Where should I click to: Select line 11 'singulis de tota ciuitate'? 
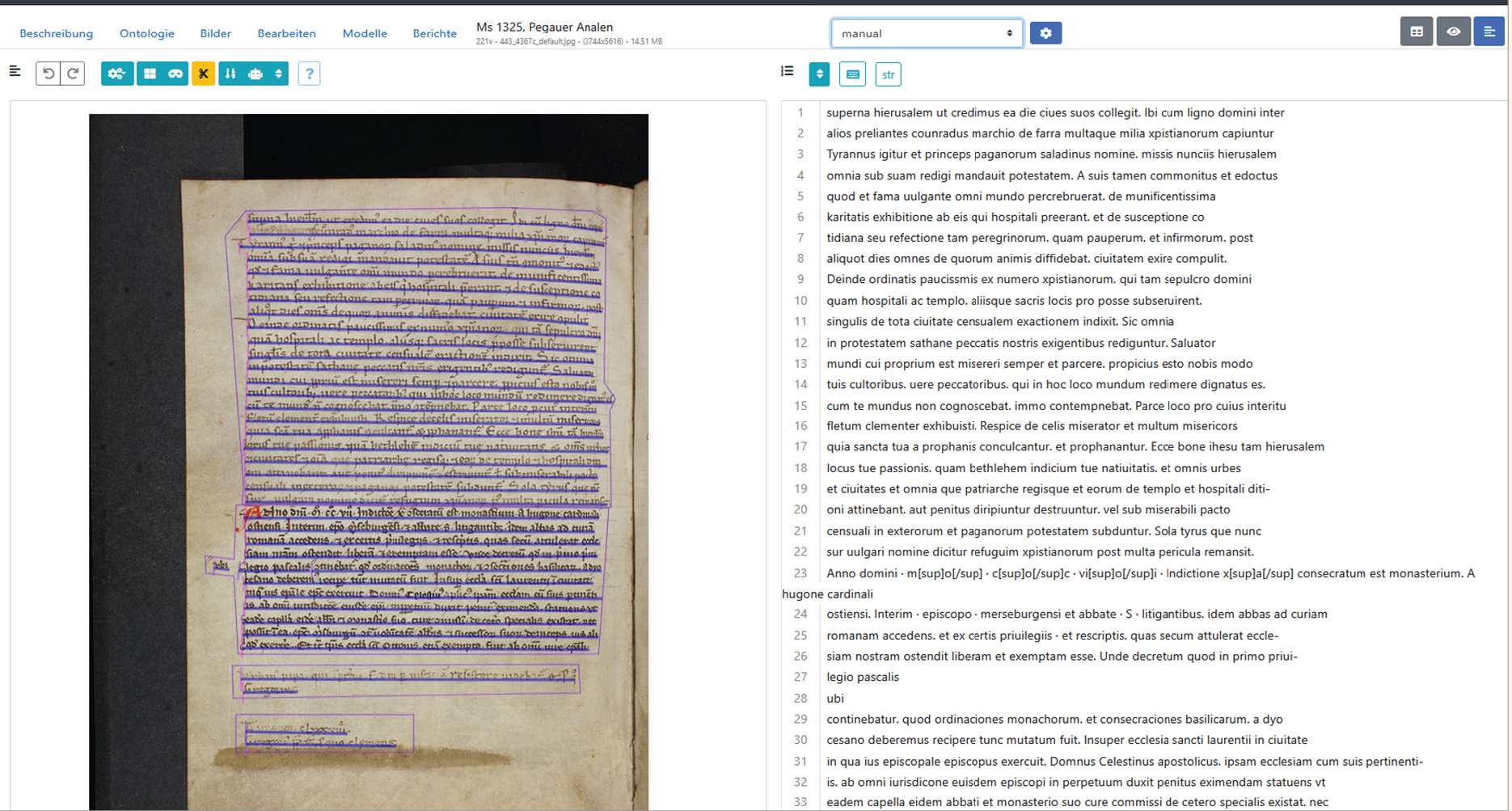point(1000,321)
